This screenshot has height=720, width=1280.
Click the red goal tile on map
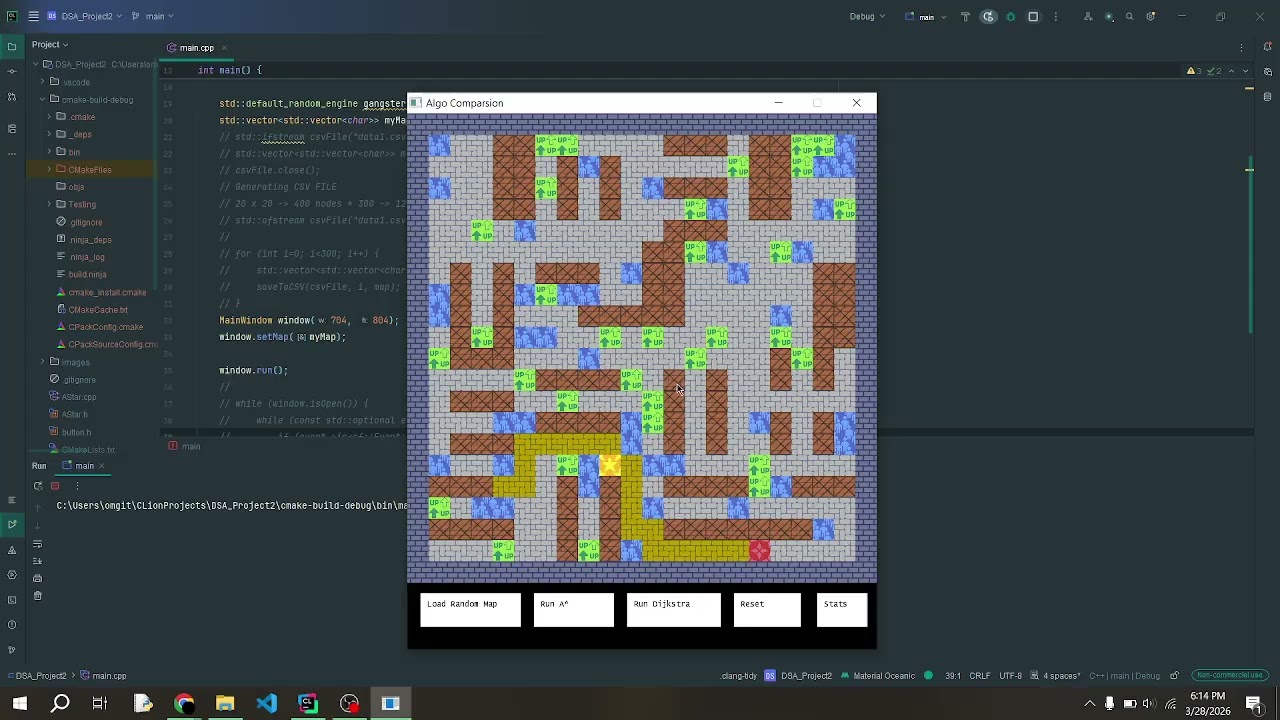click(759, 551)
